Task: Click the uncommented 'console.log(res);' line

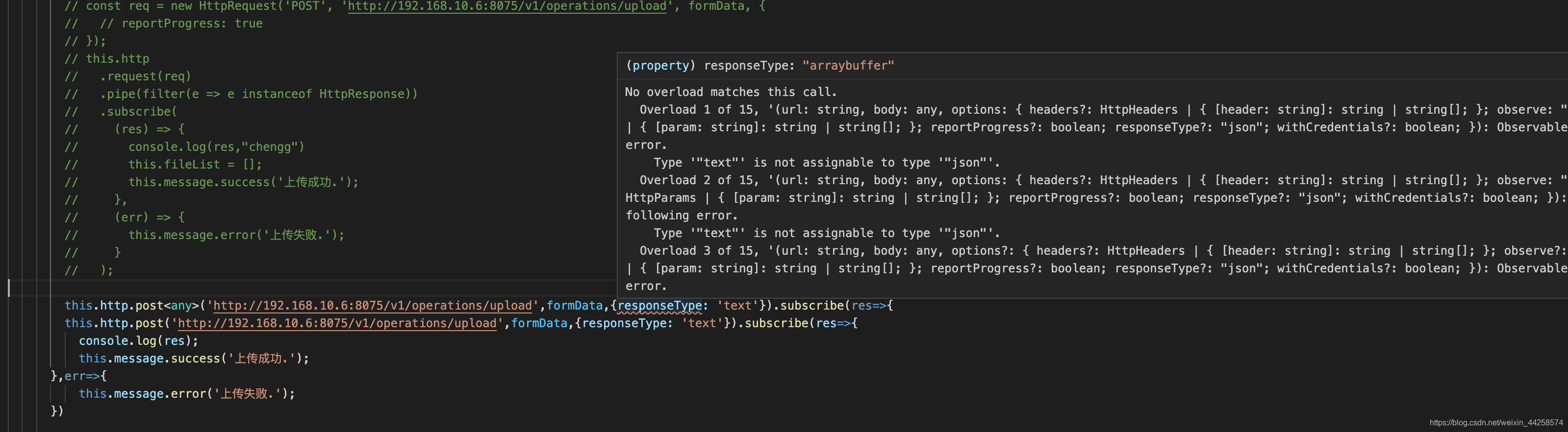Action: [139, 341]
